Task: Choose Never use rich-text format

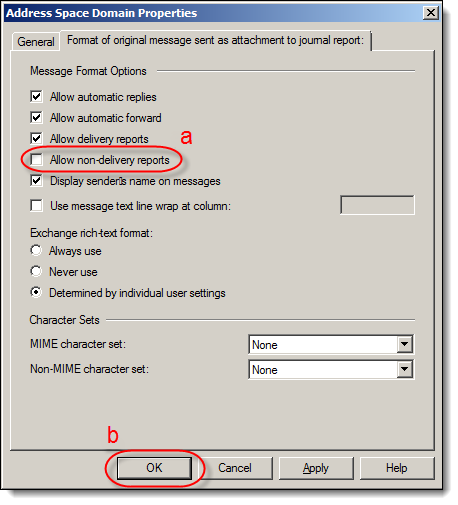Action: coord(36,272)
